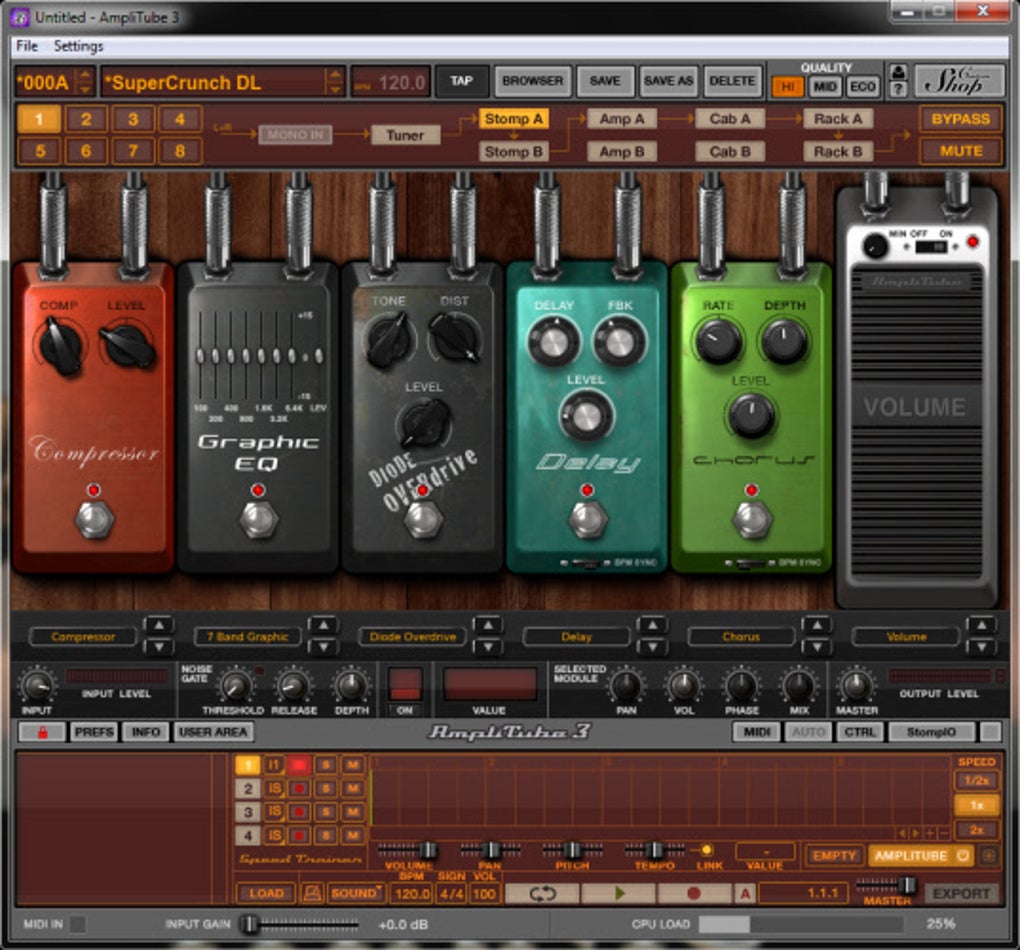This screenshot has height=950, width=1020.
Task: Toggle the Diode Overdrive footswitch
Action: tap(423, 519)
